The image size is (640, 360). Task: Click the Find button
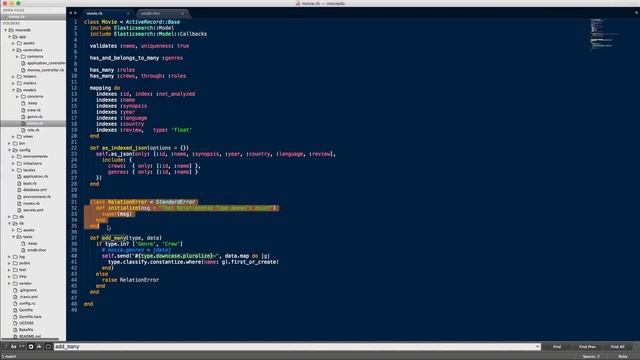tap(557, 347)
